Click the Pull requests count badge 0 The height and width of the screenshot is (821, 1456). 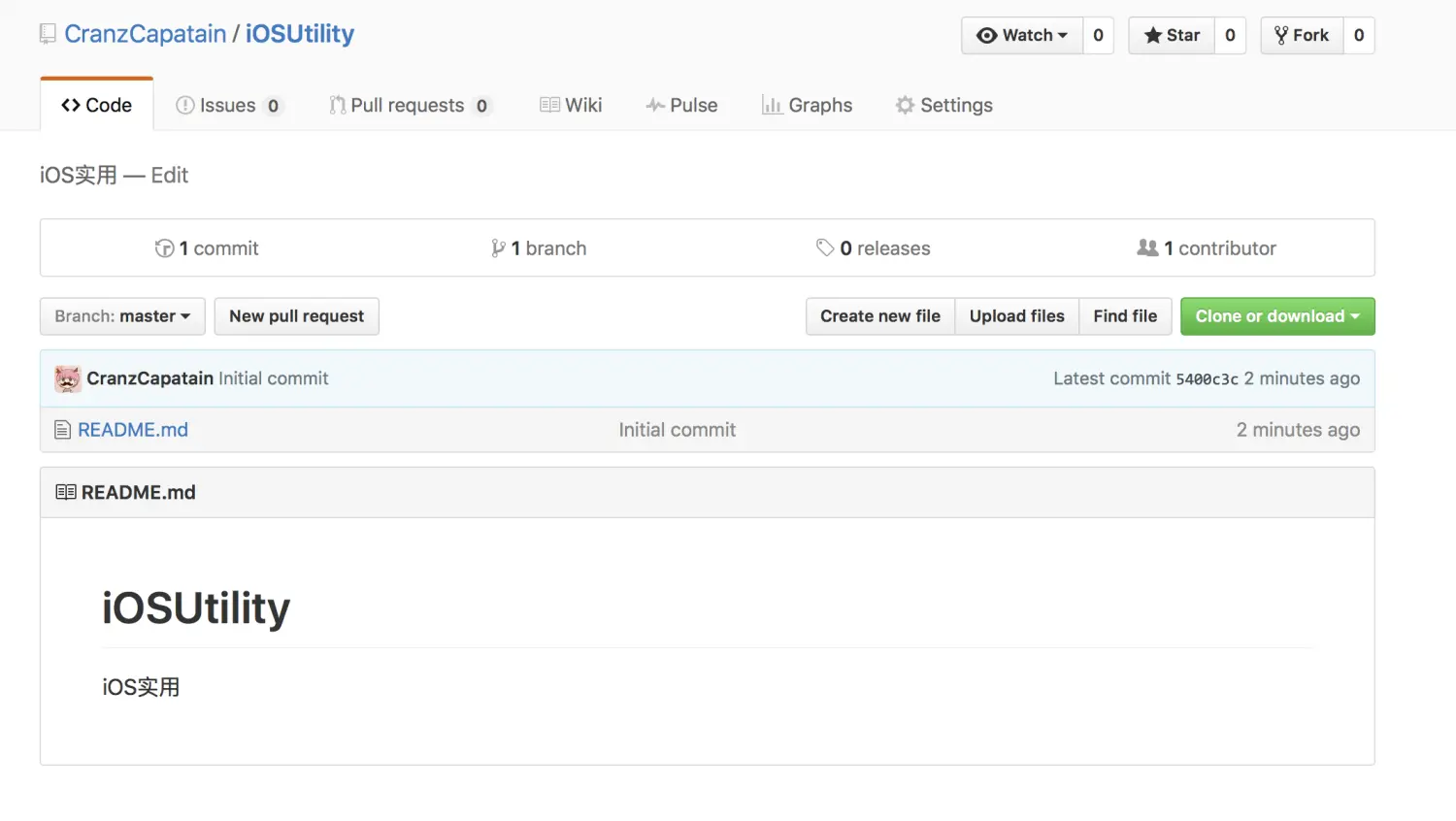481,106
